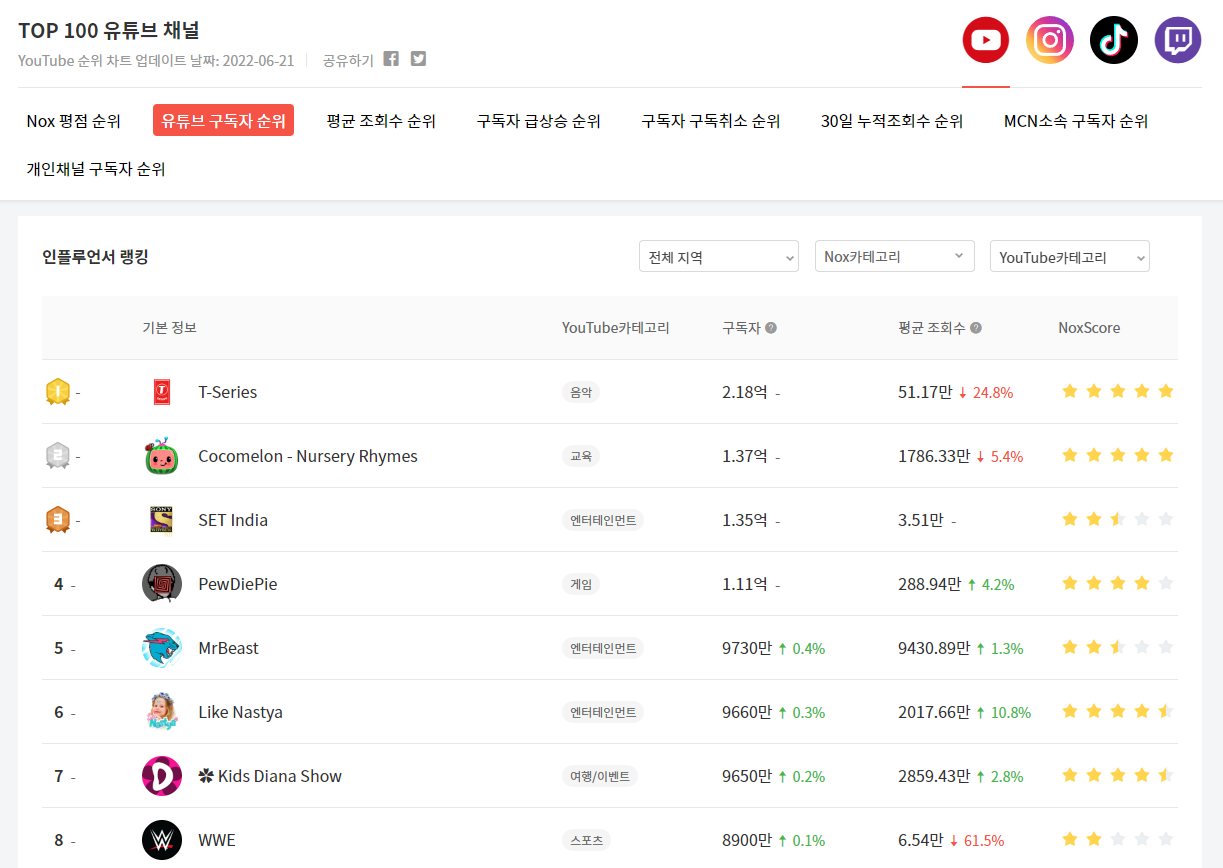1223x868 pixels.
Task: Select the 구독자 급상승 순위 tab
Action: [539, 121]
